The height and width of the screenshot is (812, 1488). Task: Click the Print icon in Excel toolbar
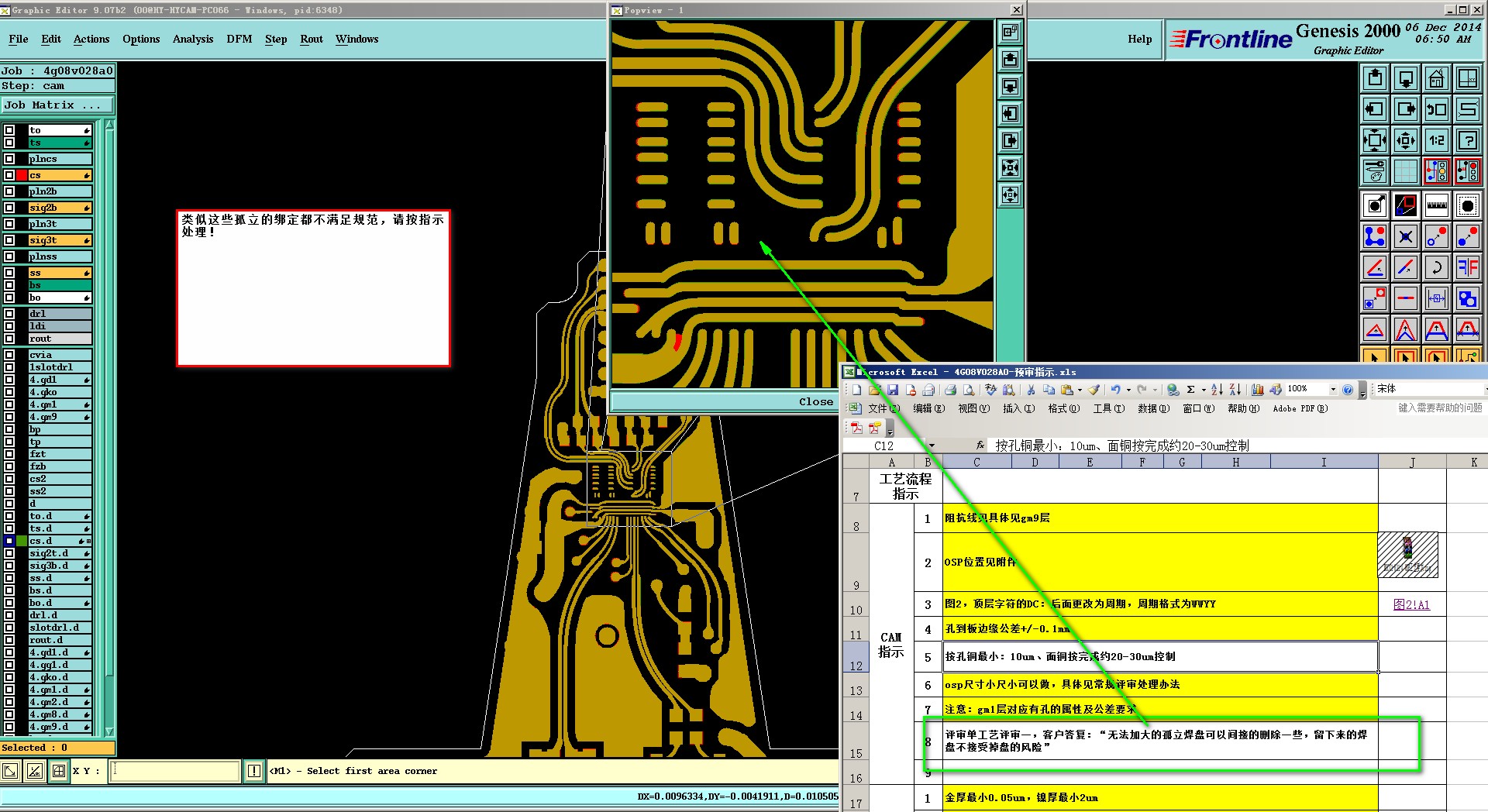pos(951,390)
